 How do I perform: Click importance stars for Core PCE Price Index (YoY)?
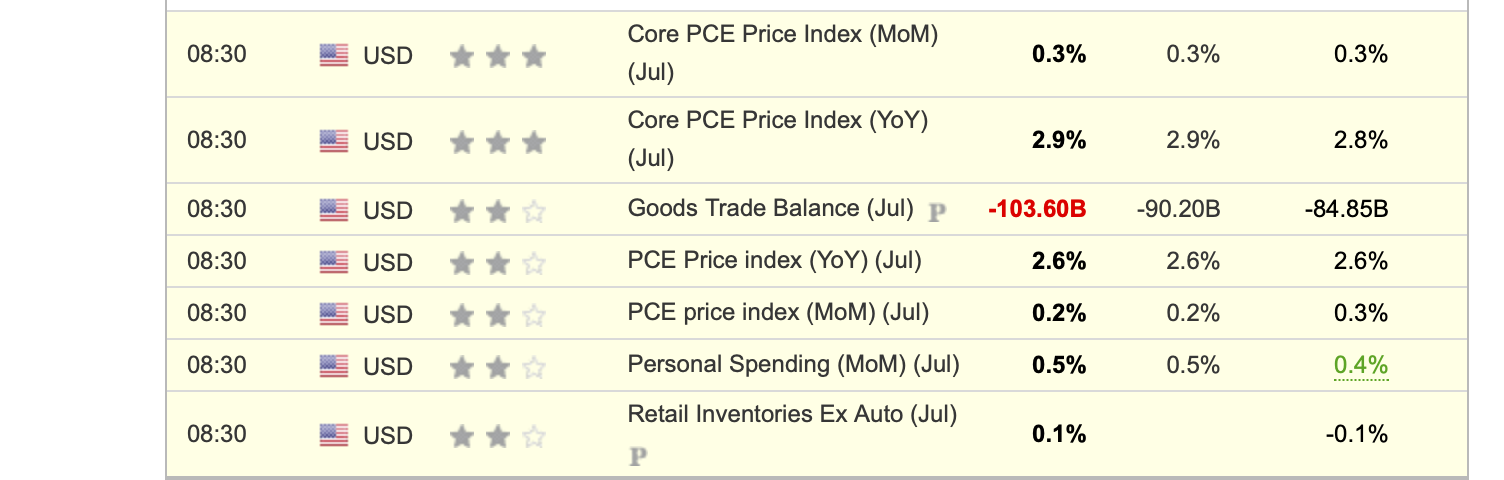tap(497, 143)
